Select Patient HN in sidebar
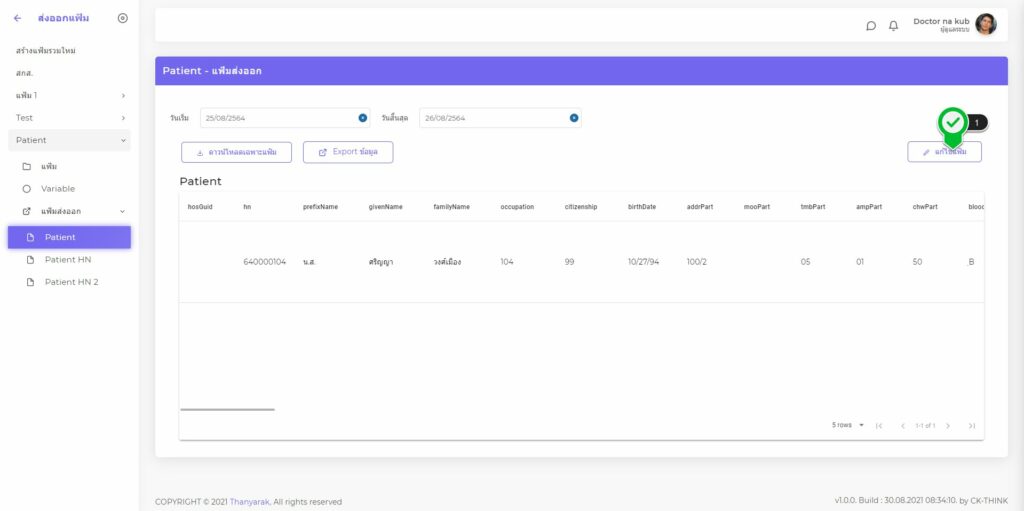Image resolution: width=1024 pixels, height=511 pixels. point(68,259)
